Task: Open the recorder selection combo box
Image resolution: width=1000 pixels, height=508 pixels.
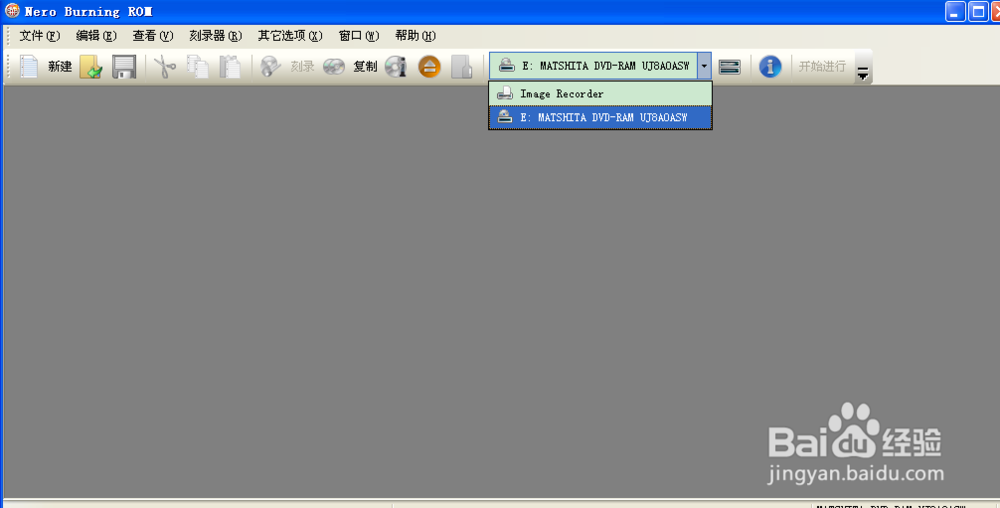Action: 600,66
